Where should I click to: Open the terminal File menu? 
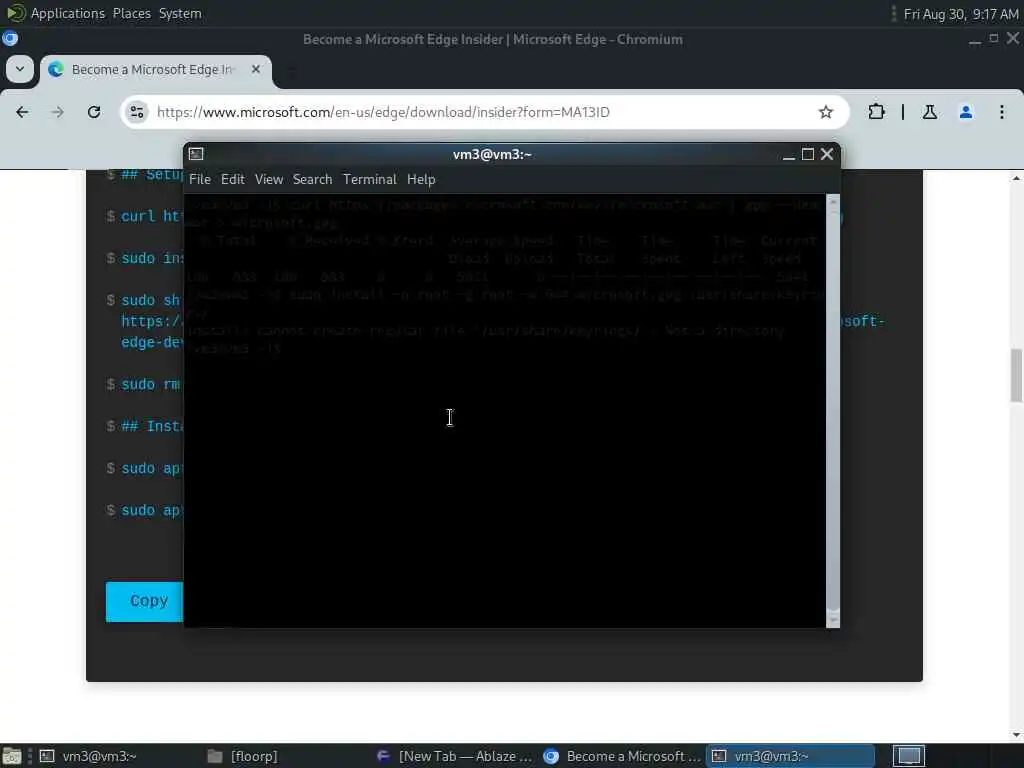[x=200, y=179]
